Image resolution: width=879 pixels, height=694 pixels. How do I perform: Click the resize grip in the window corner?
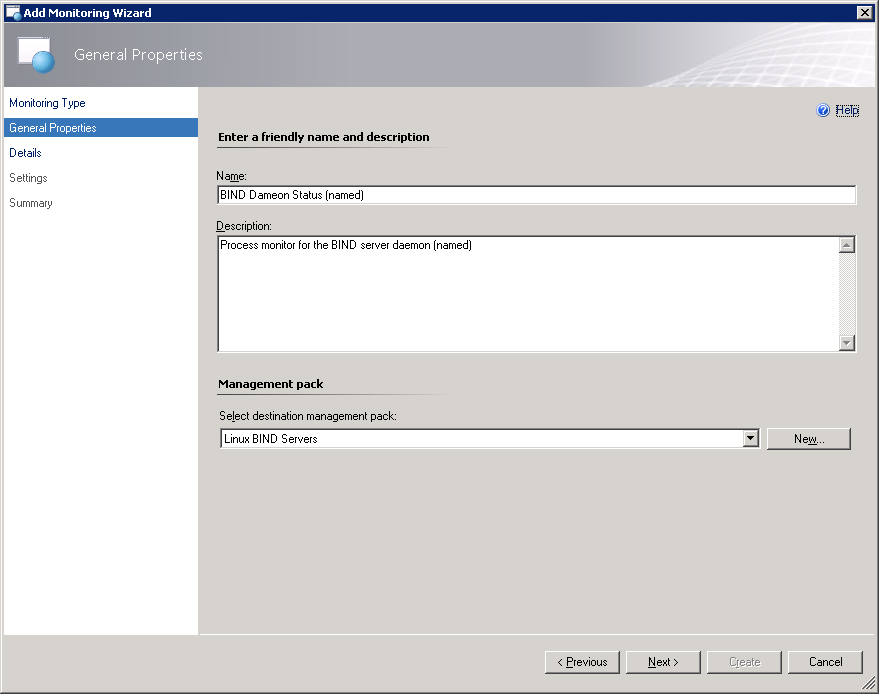869,684
